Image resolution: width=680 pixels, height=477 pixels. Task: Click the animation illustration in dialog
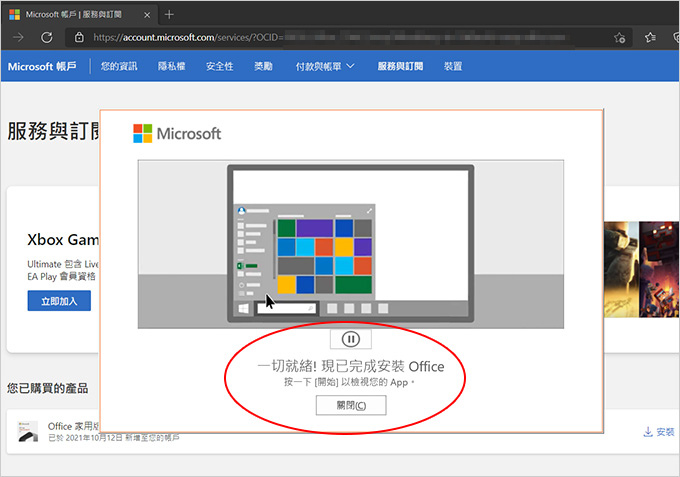(x=351, y=244)
